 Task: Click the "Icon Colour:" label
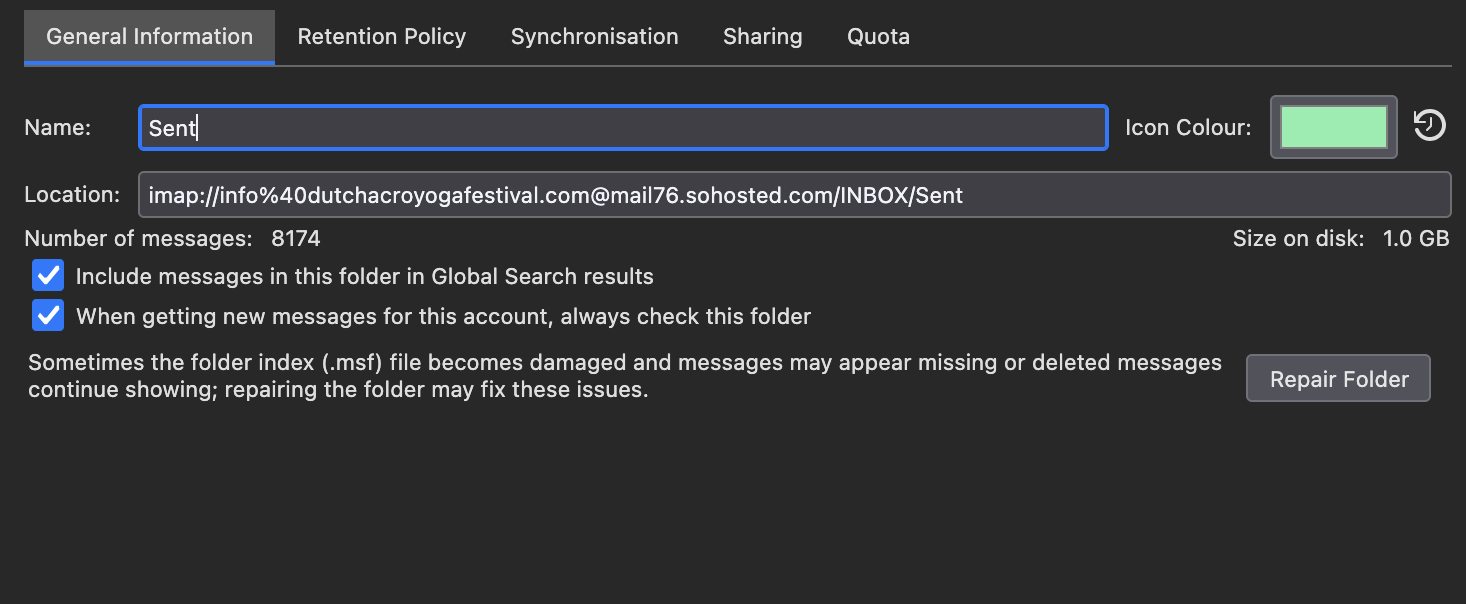point(1188,128)
